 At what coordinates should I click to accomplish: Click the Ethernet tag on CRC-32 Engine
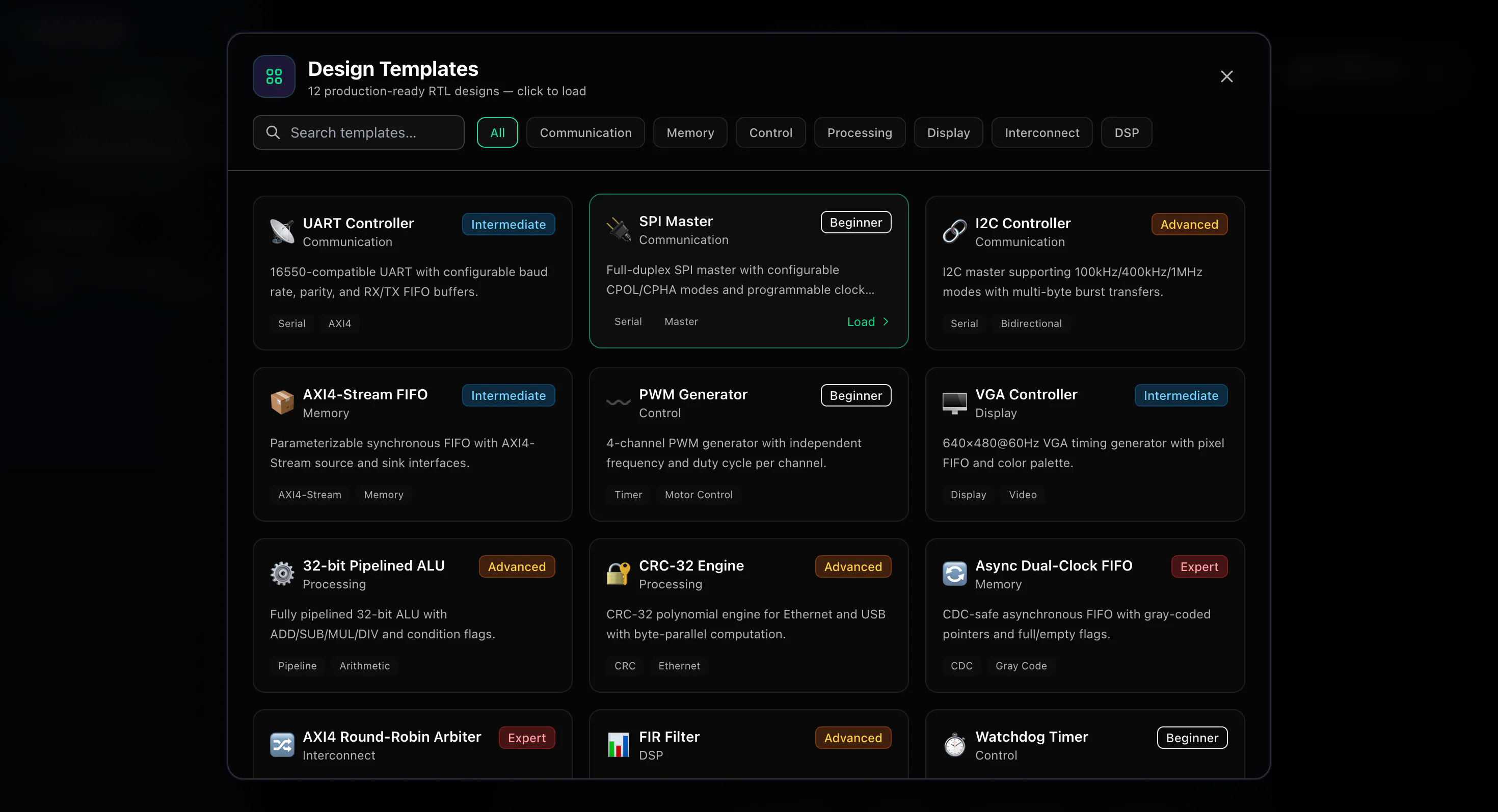click(x=679, y=665)
